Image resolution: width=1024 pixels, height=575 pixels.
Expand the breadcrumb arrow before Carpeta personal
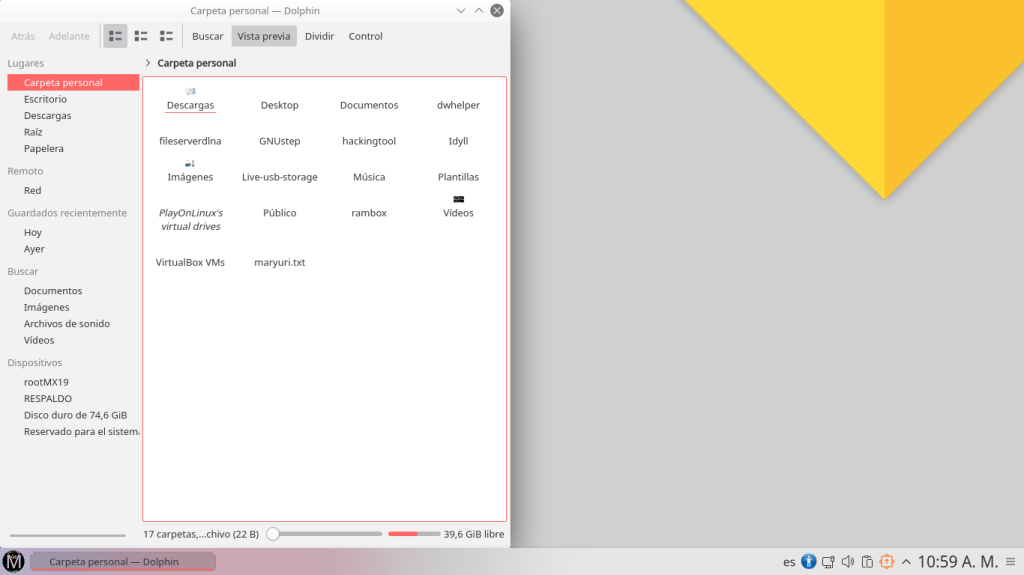tap(148, 63)
